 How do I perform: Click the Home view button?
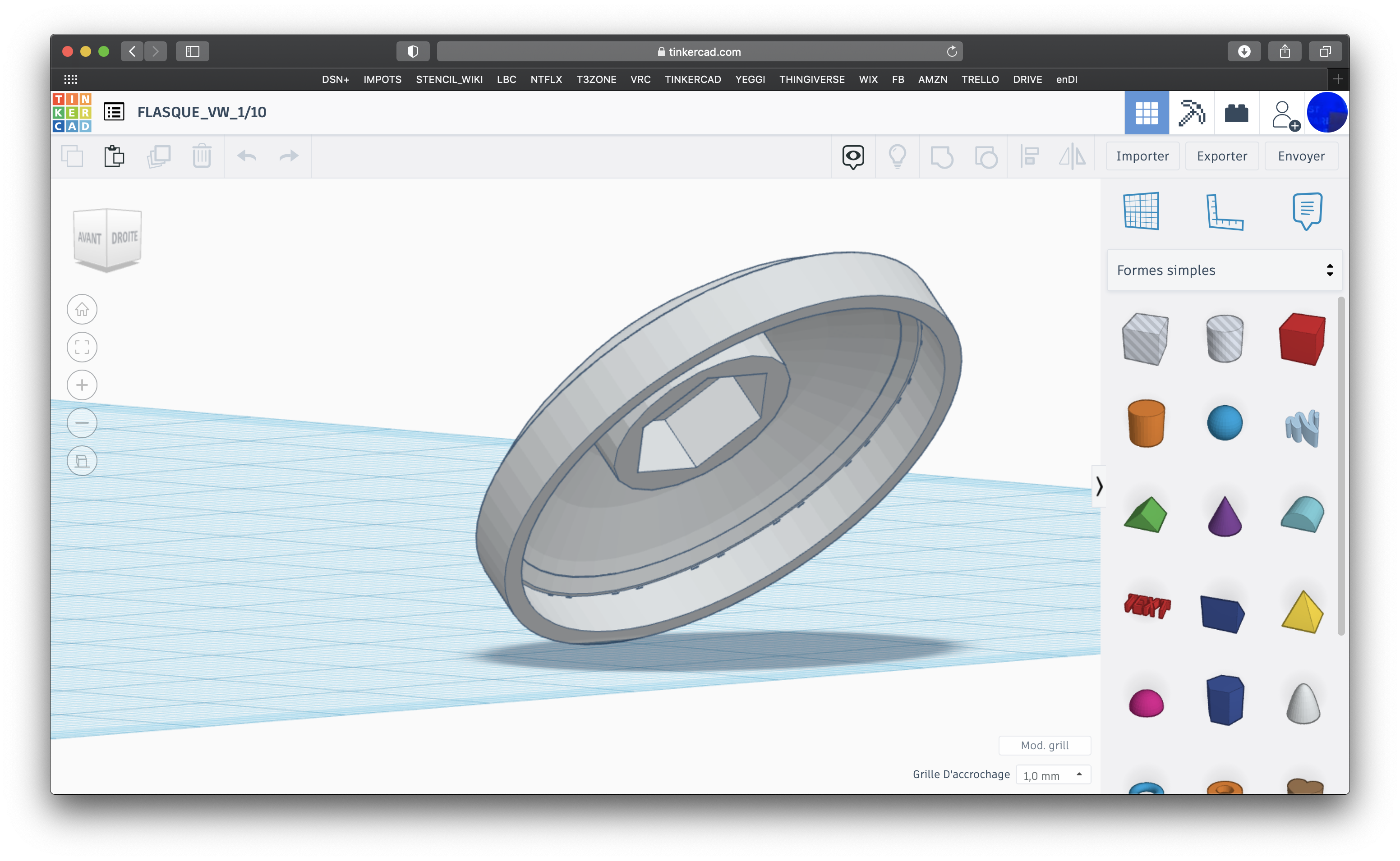click(x=82, y=310)
